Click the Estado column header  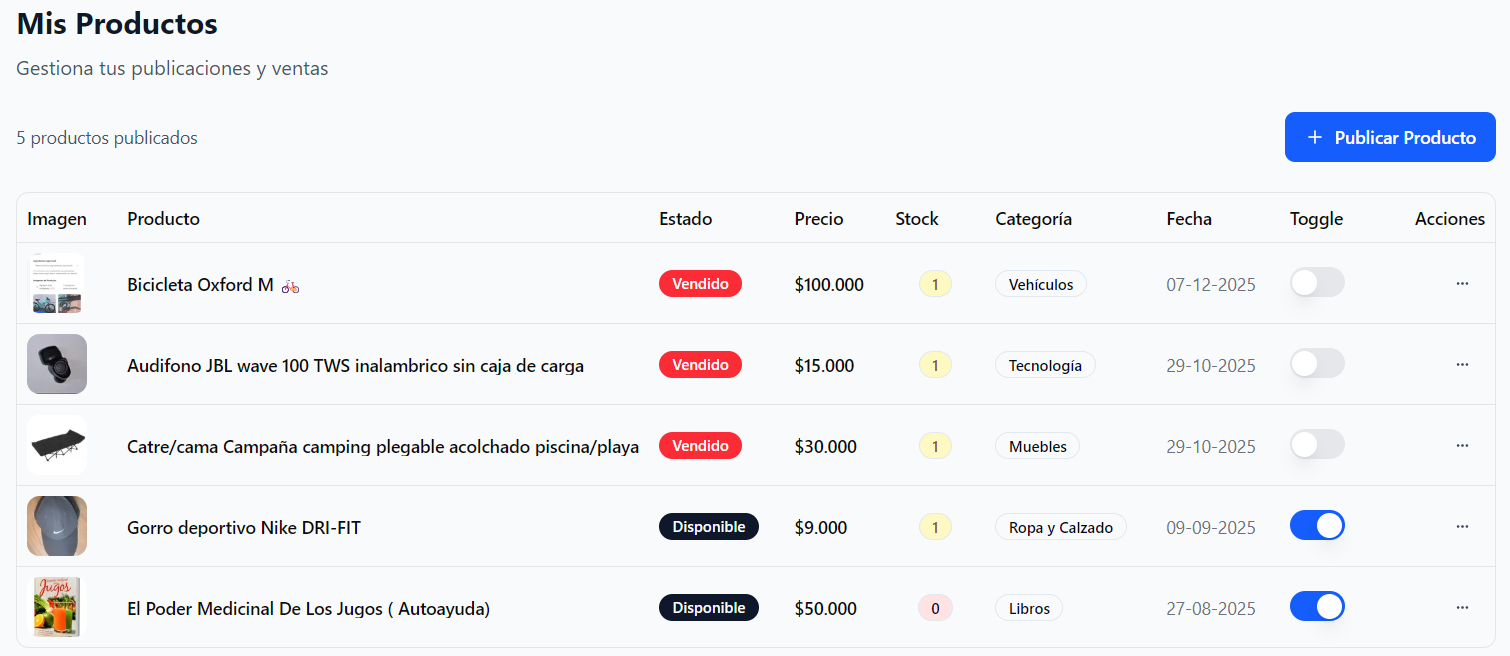click(686, 218)
